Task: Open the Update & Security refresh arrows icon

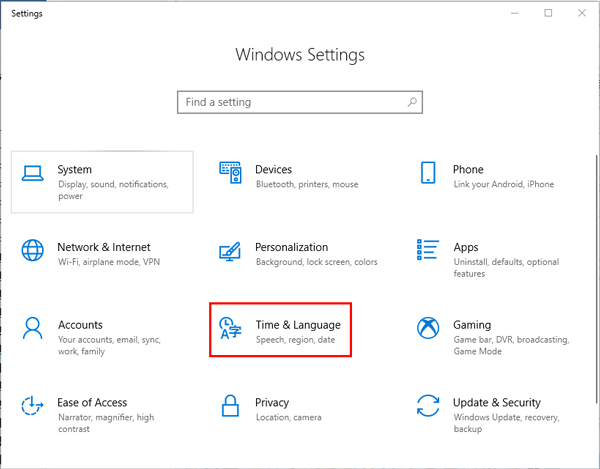Action: coord(428,405)
